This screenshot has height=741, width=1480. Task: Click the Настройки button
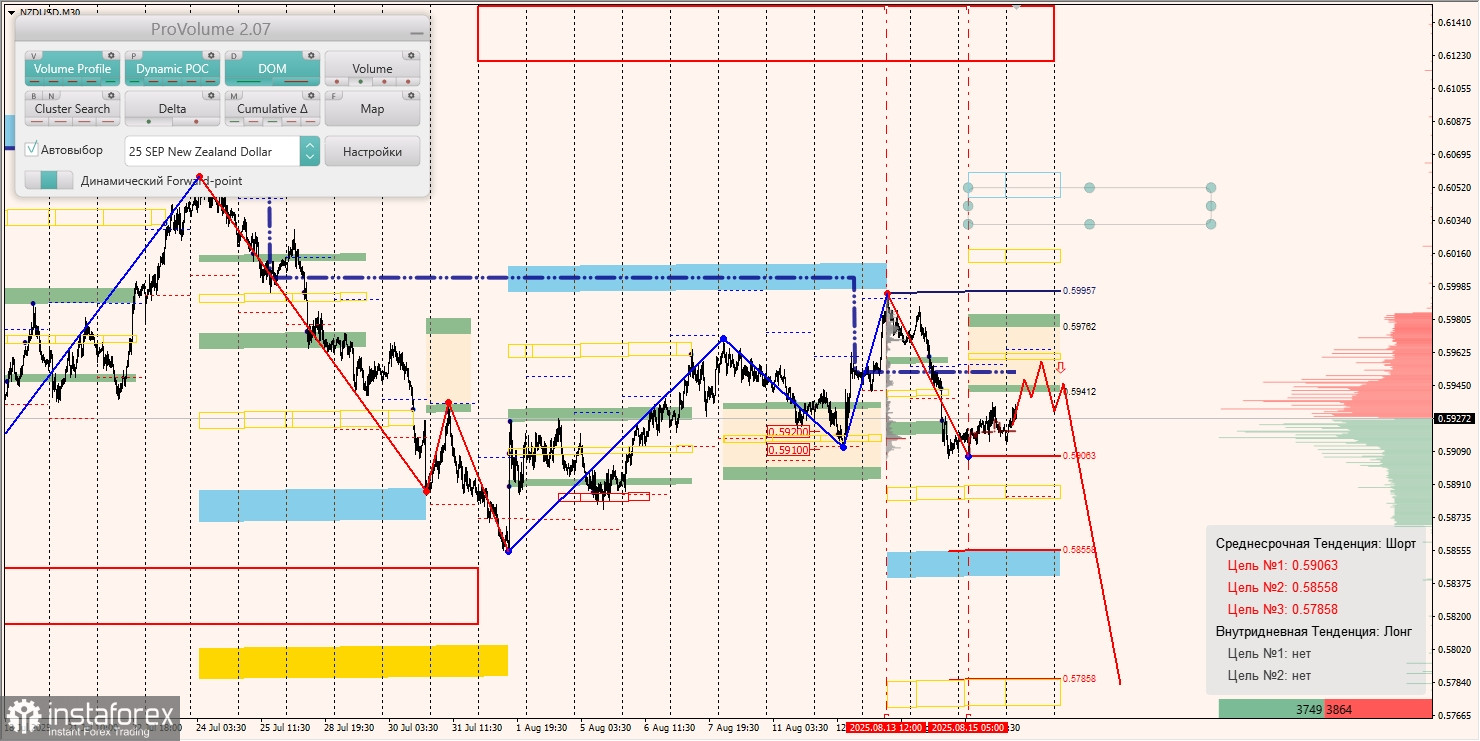click(x=372, y=151)
